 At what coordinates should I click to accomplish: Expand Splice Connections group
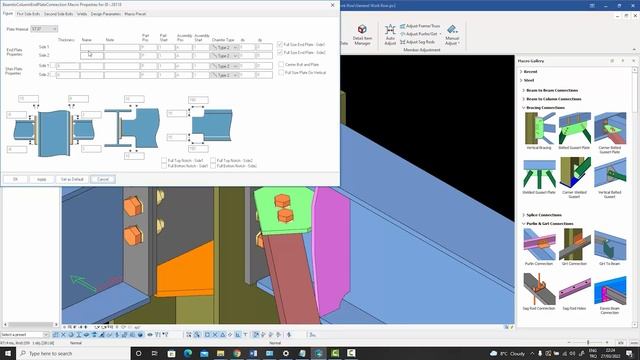(x=523, y=215)
